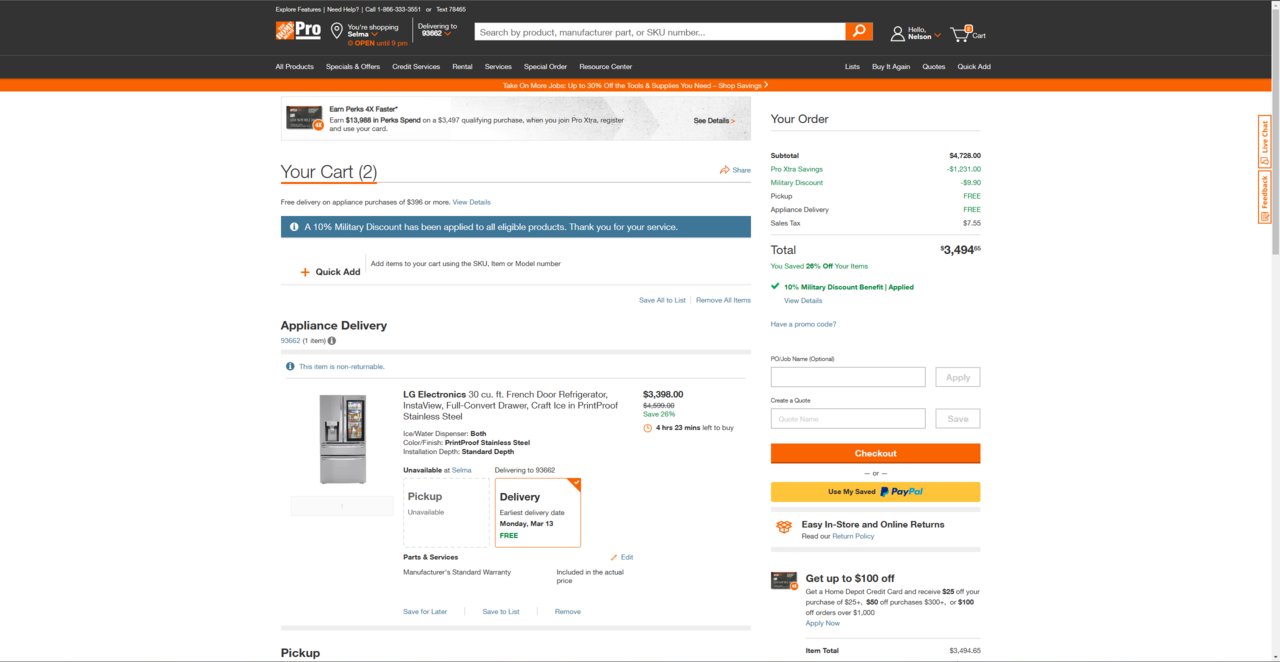Open the Rental menu item
1280x662 pixels.
(462, 67)
